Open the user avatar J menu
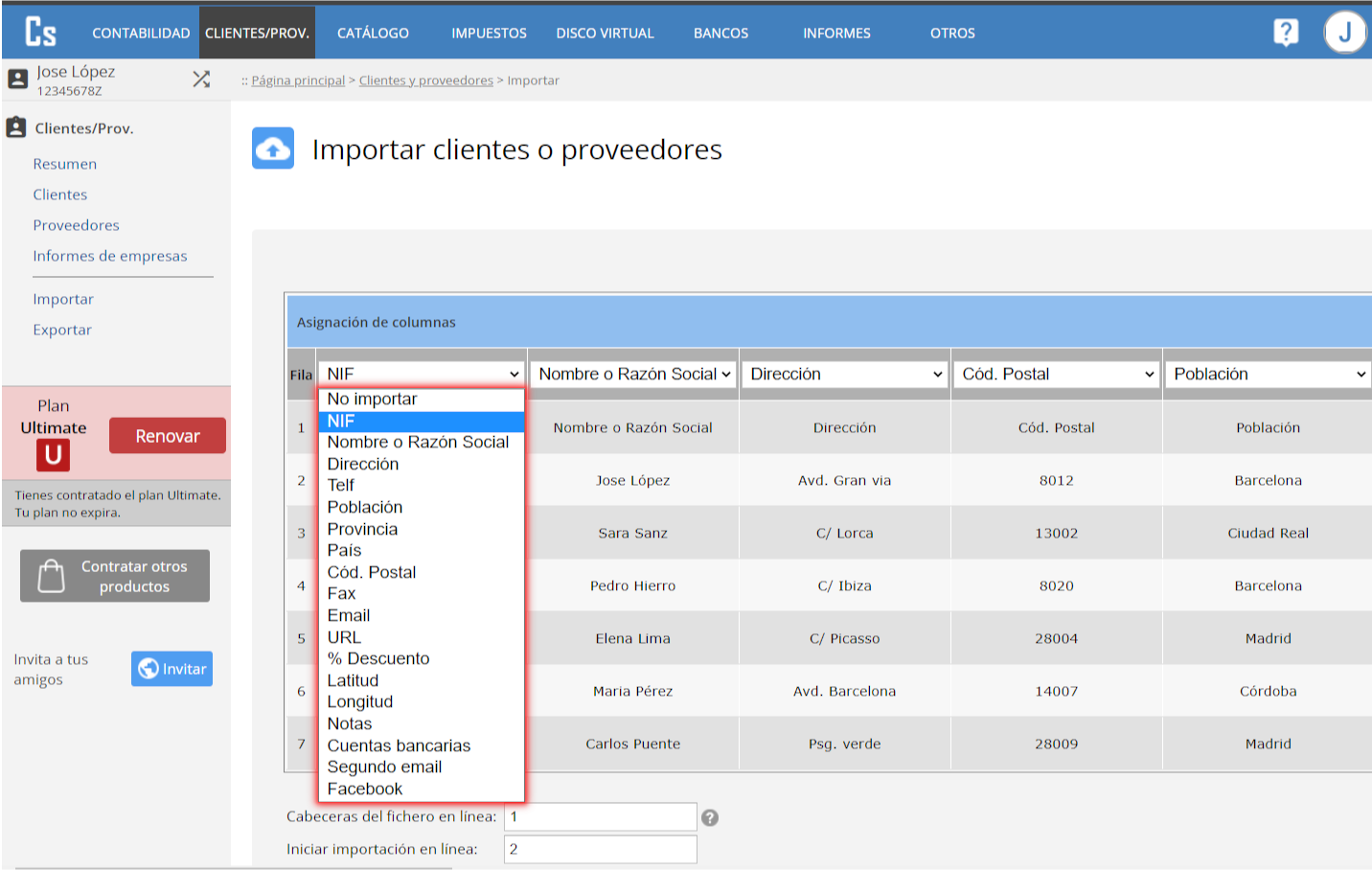The width and height of the screenshot is (1372, 870). [1345, 33]
